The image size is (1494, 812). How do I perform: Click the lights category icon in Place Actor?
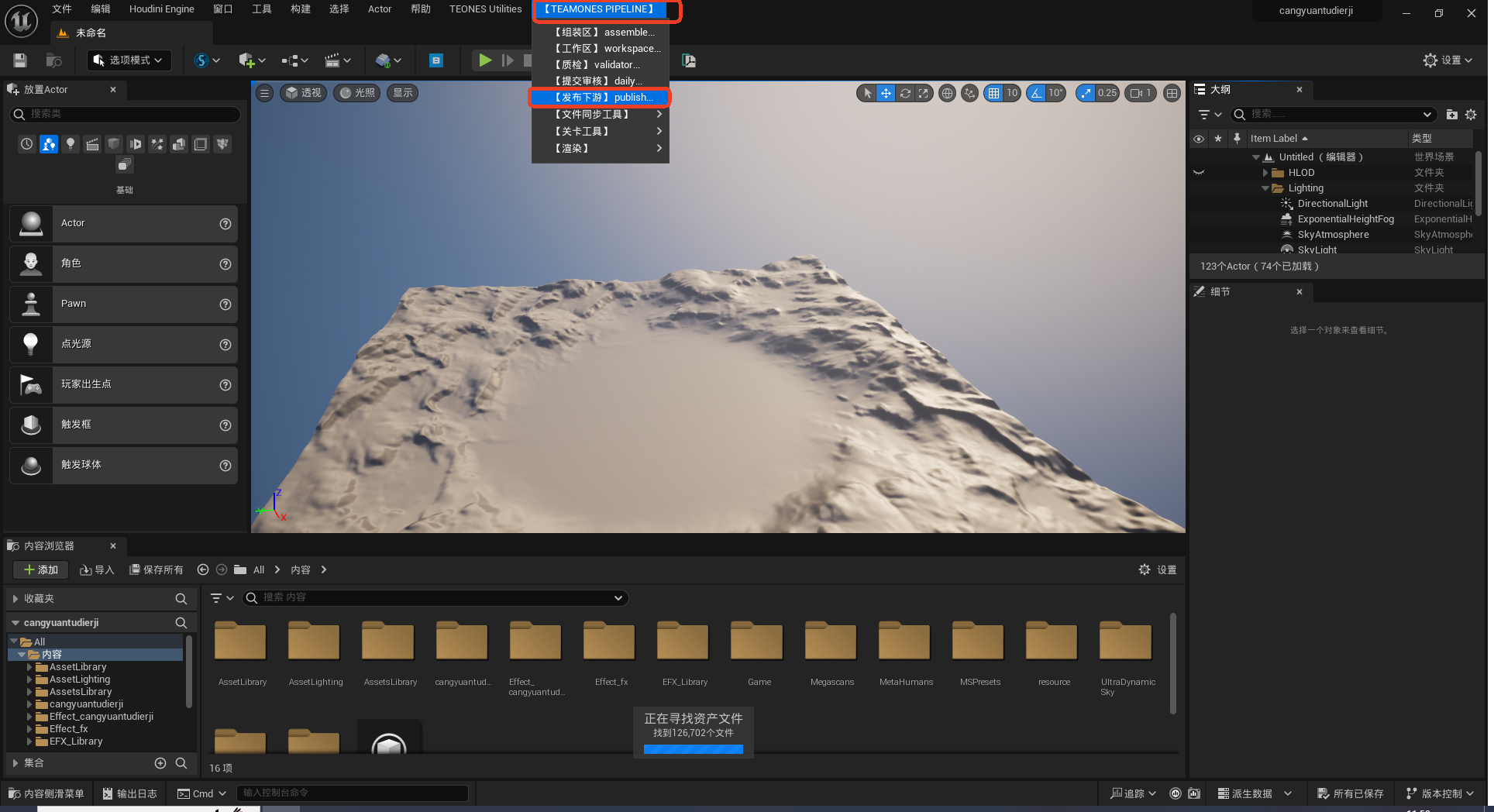point(71,144)
